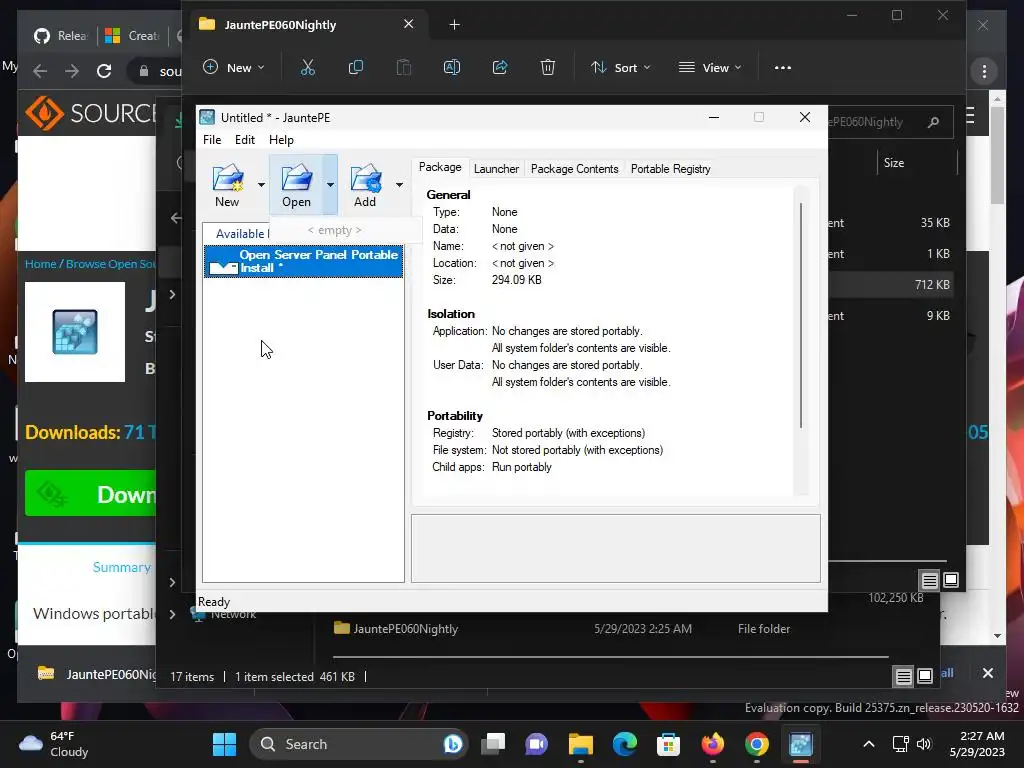Click the weather widget showing 64°F Cloudy
Screen dimensions: 1024x768
tap(54, 744)
